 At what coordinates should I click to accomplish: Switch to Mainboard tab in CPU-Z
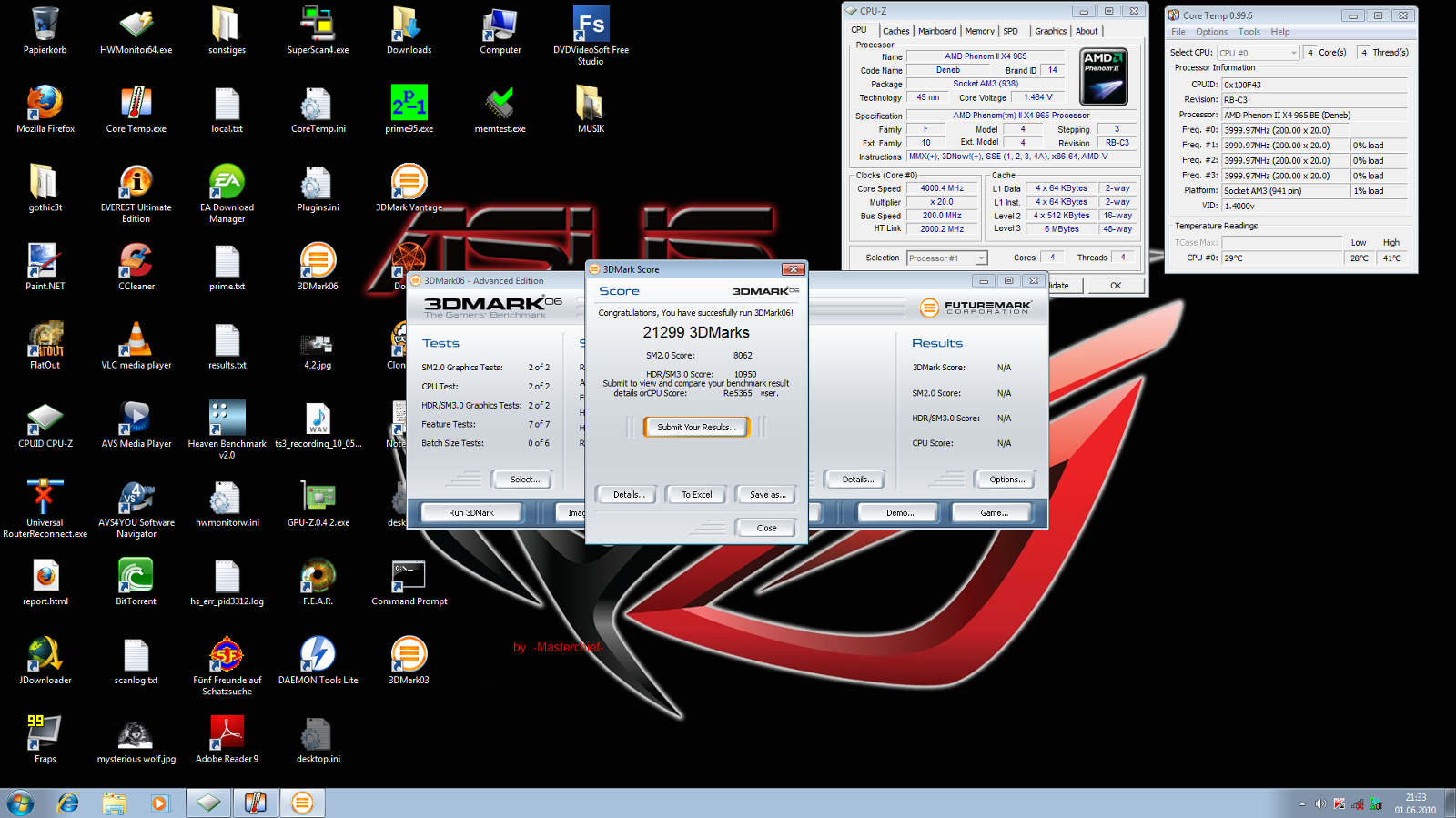(937, 31)
